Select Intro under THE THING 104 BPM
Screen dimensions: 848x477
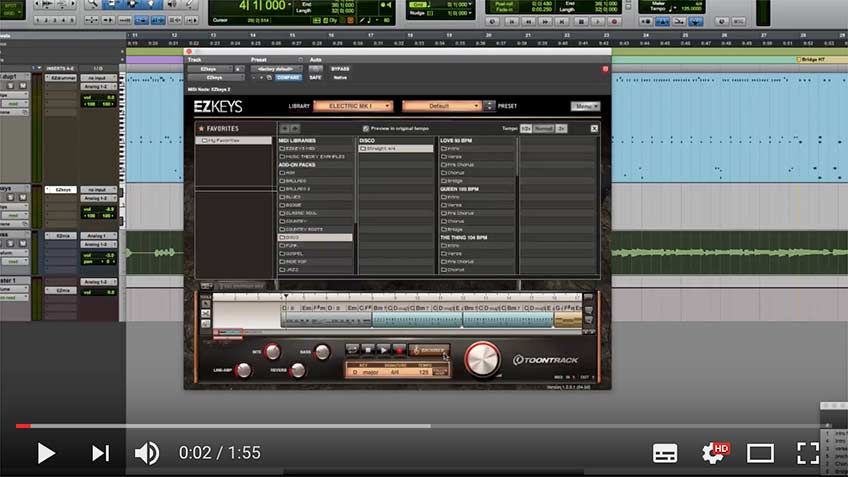pyautogui.click(x=476, y=246)
